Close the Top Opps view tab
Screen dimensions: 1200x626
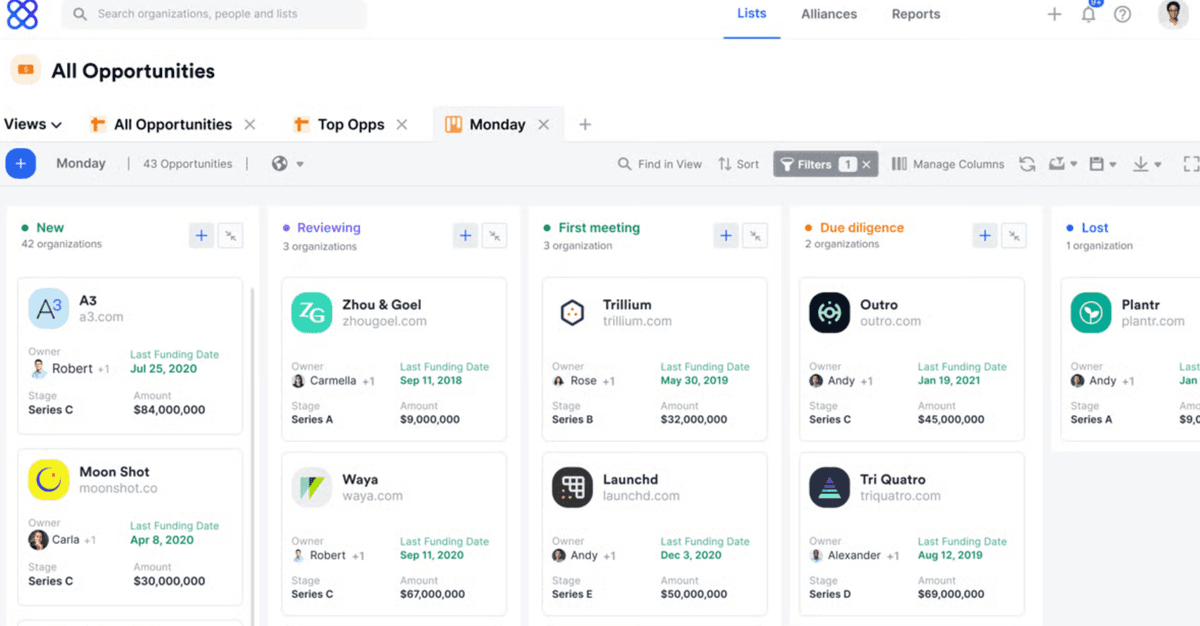click(402, 125)
